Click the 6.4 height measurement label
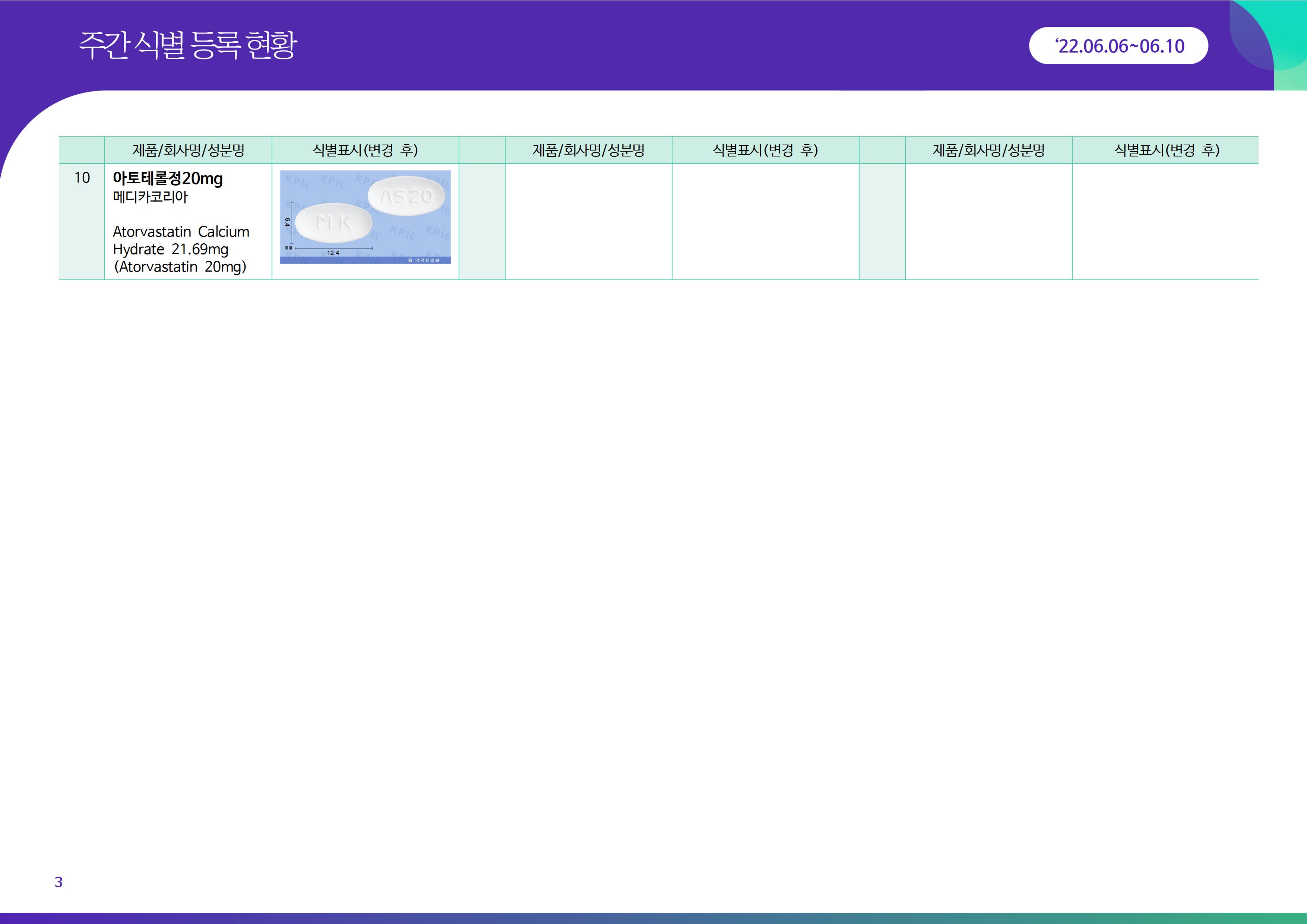1307x924 pixels. click(x=287, y=222)
